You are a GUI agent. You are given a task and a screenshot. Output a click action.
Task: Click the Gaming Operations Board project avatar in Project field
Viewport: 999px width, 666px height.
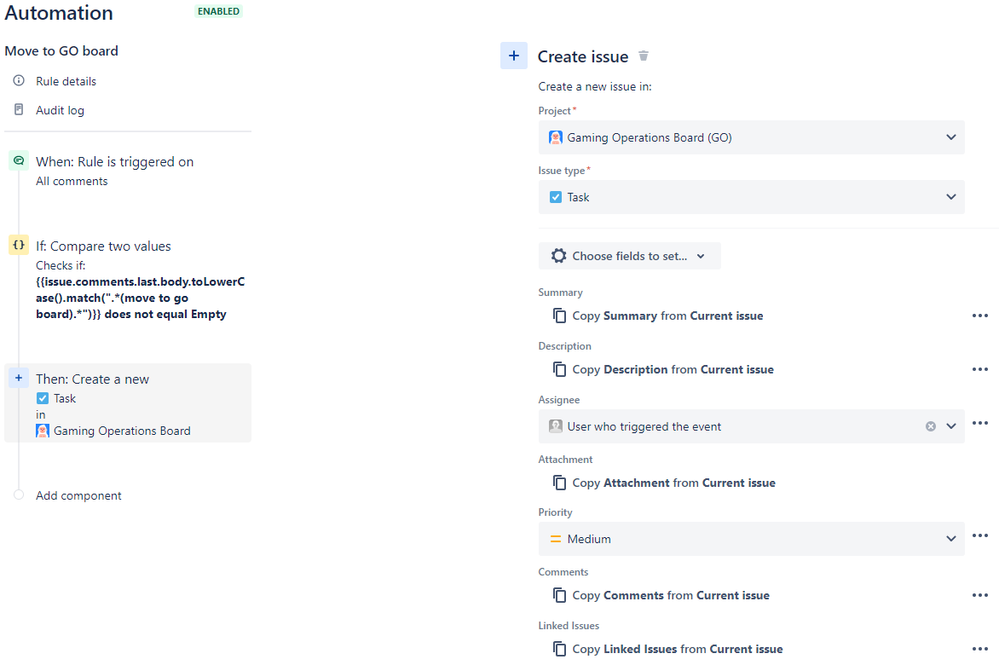pyautogui.click(x=556, y=137)
